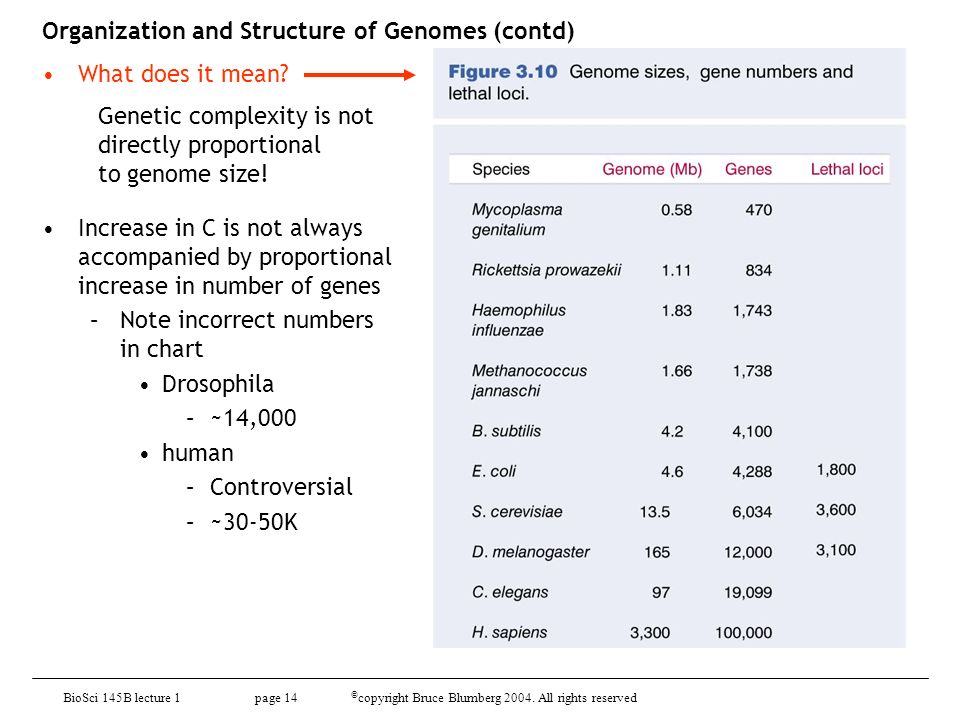
Task: Click the 'page 14' footer label
Action: click(x=276, y=697)
